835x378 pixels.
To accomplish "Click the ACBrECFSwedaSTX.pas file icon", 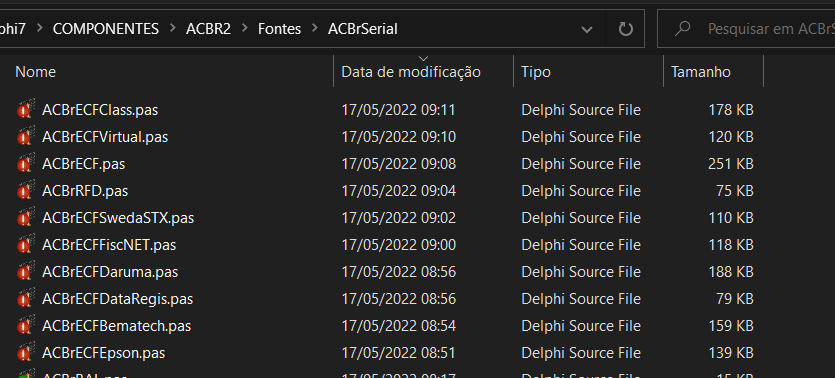I will 26,218.
